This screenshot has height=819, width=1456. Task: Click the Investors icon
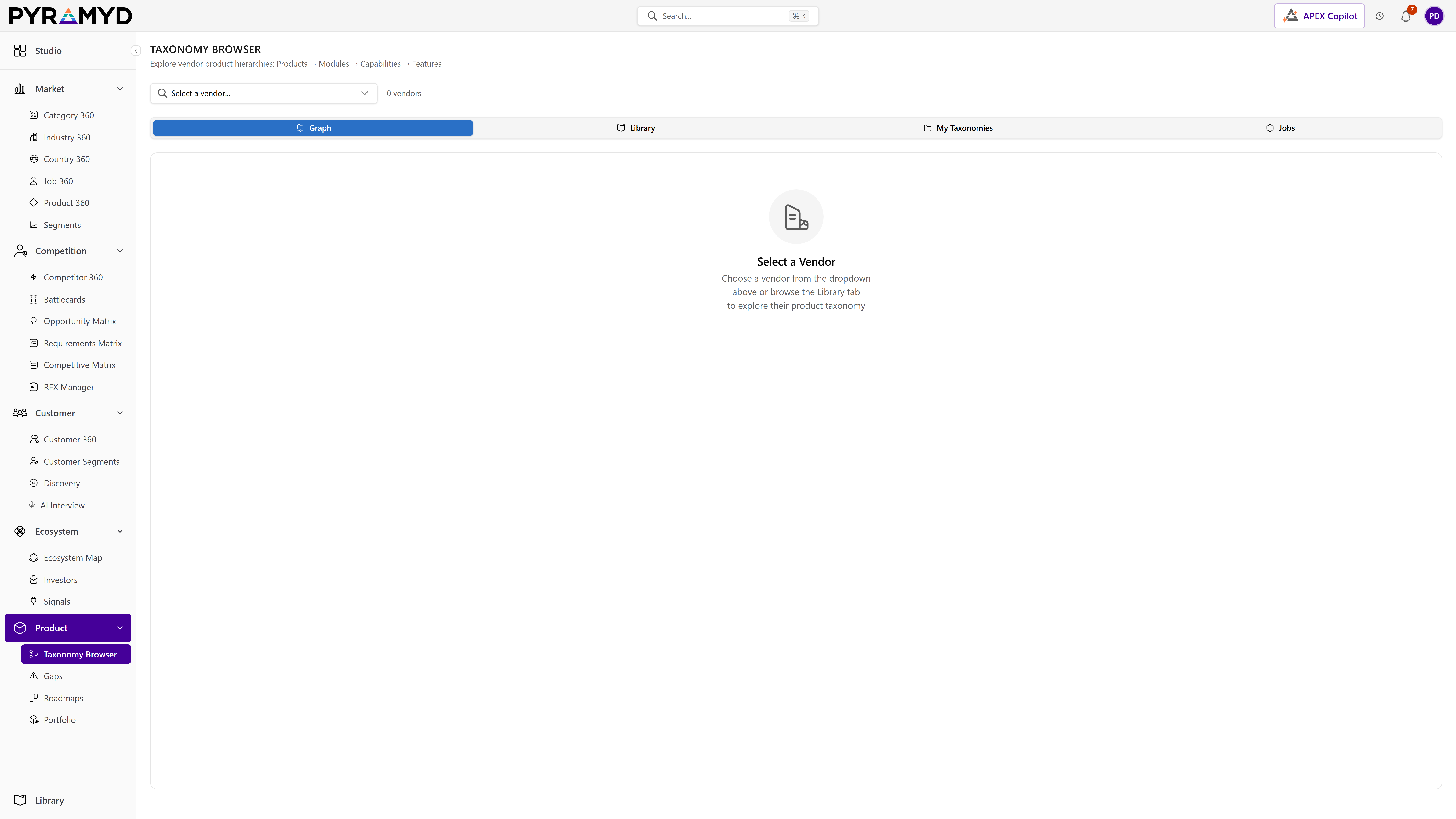pyautogui.click(x=33, y=580)
